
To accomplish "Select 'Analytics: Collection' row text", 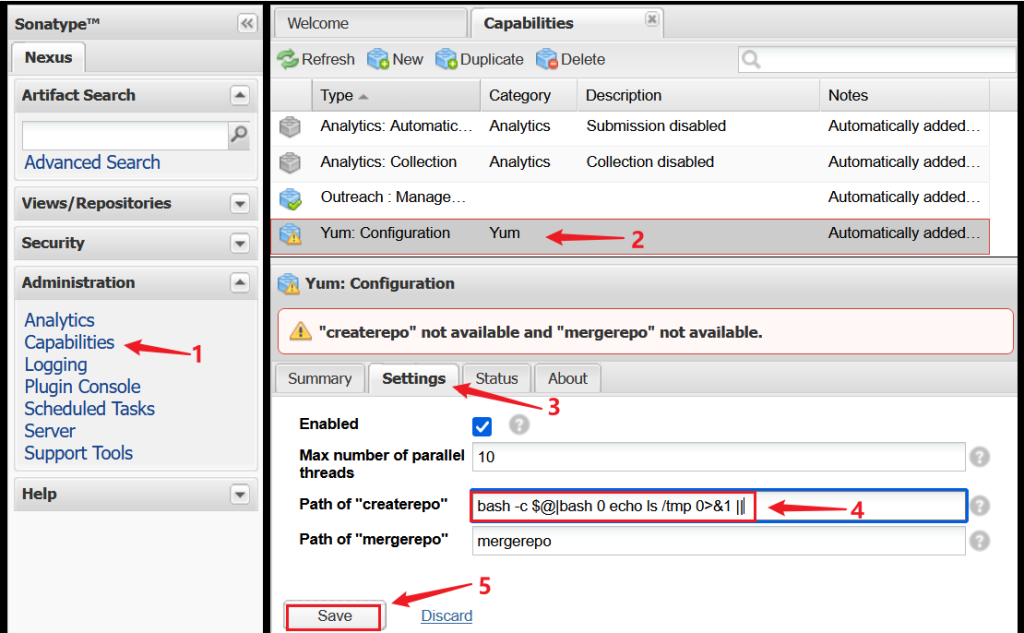I will coord(389,162).
